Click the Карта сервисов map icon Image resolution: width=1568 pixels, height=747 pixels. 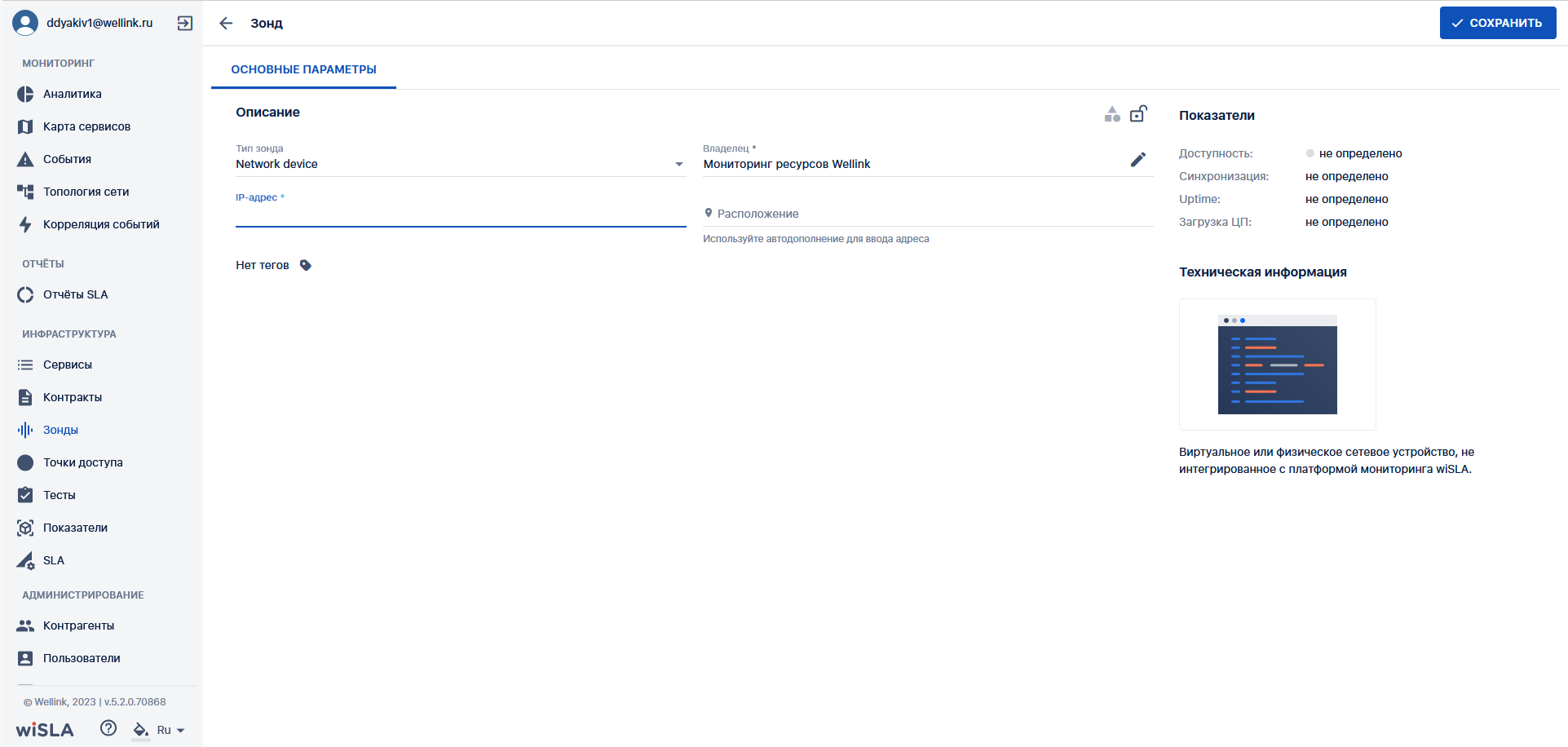pyautogui.click(x=25, y=126)
